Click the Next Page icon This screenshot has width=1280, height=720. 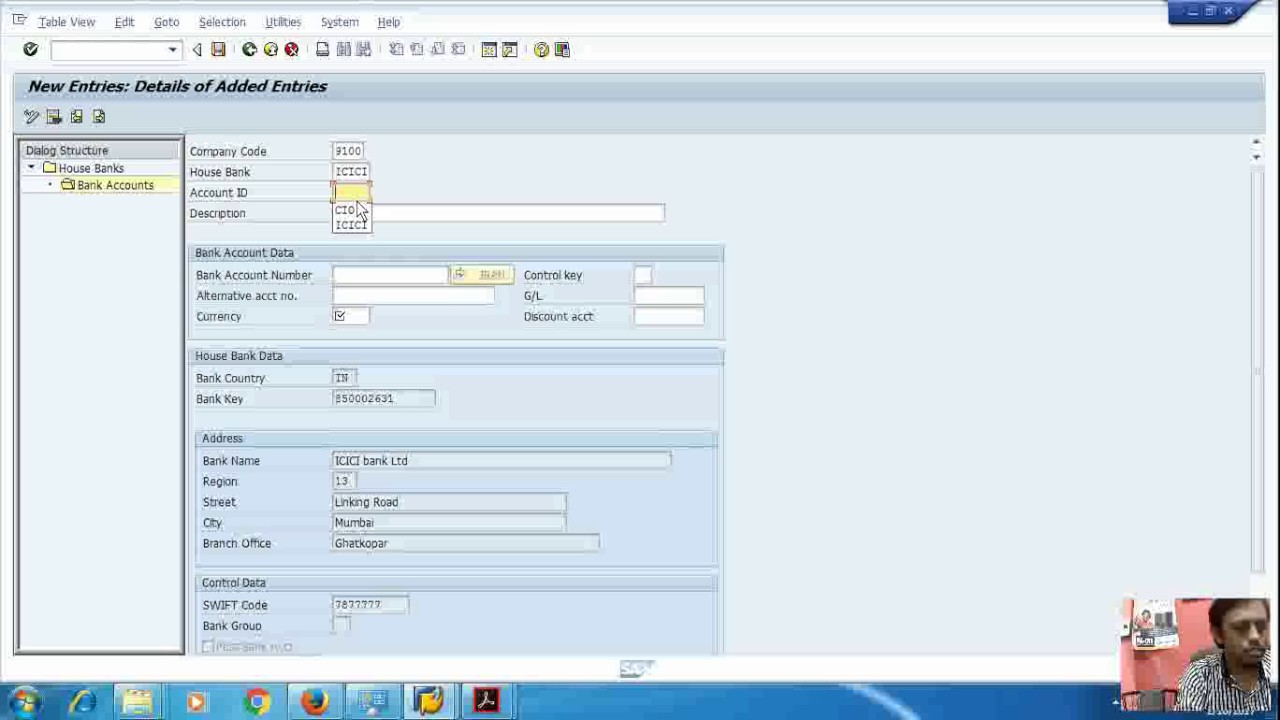(x=438, y=49)
